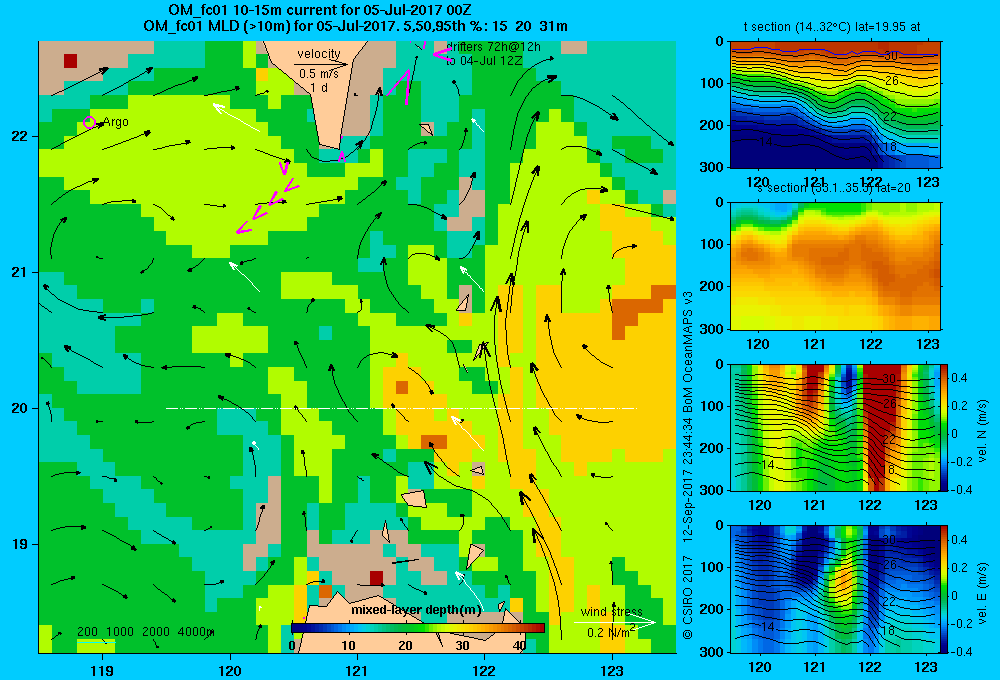Click latitude 22 tick label on main map
Screen dimensions: 1000x680
coord(19,137)
